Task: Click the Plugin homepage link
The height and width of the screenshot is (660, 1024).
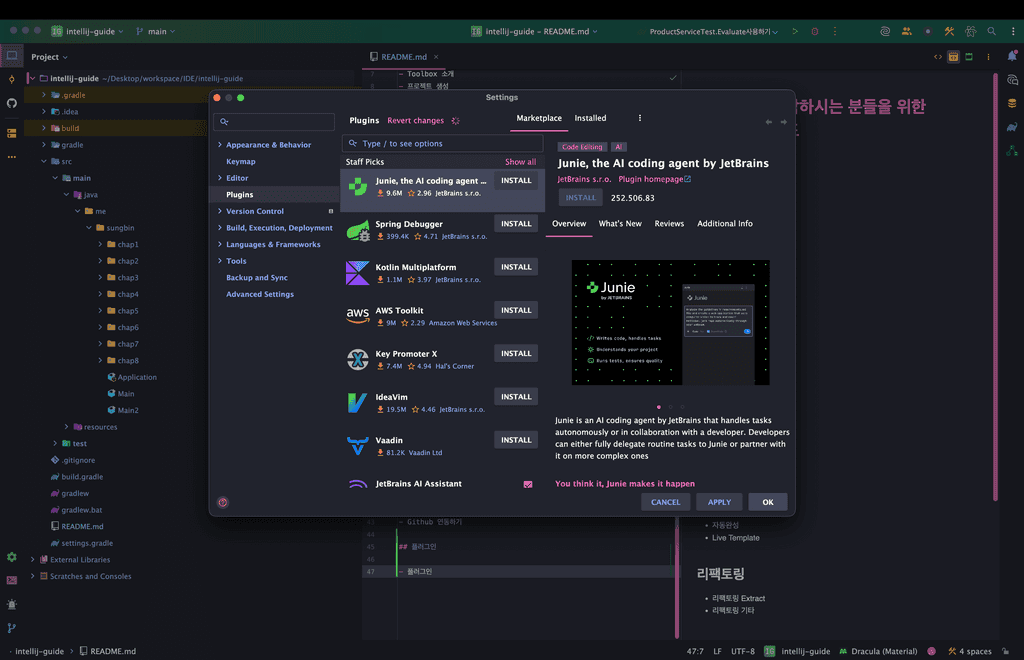Action: point(654,179)
